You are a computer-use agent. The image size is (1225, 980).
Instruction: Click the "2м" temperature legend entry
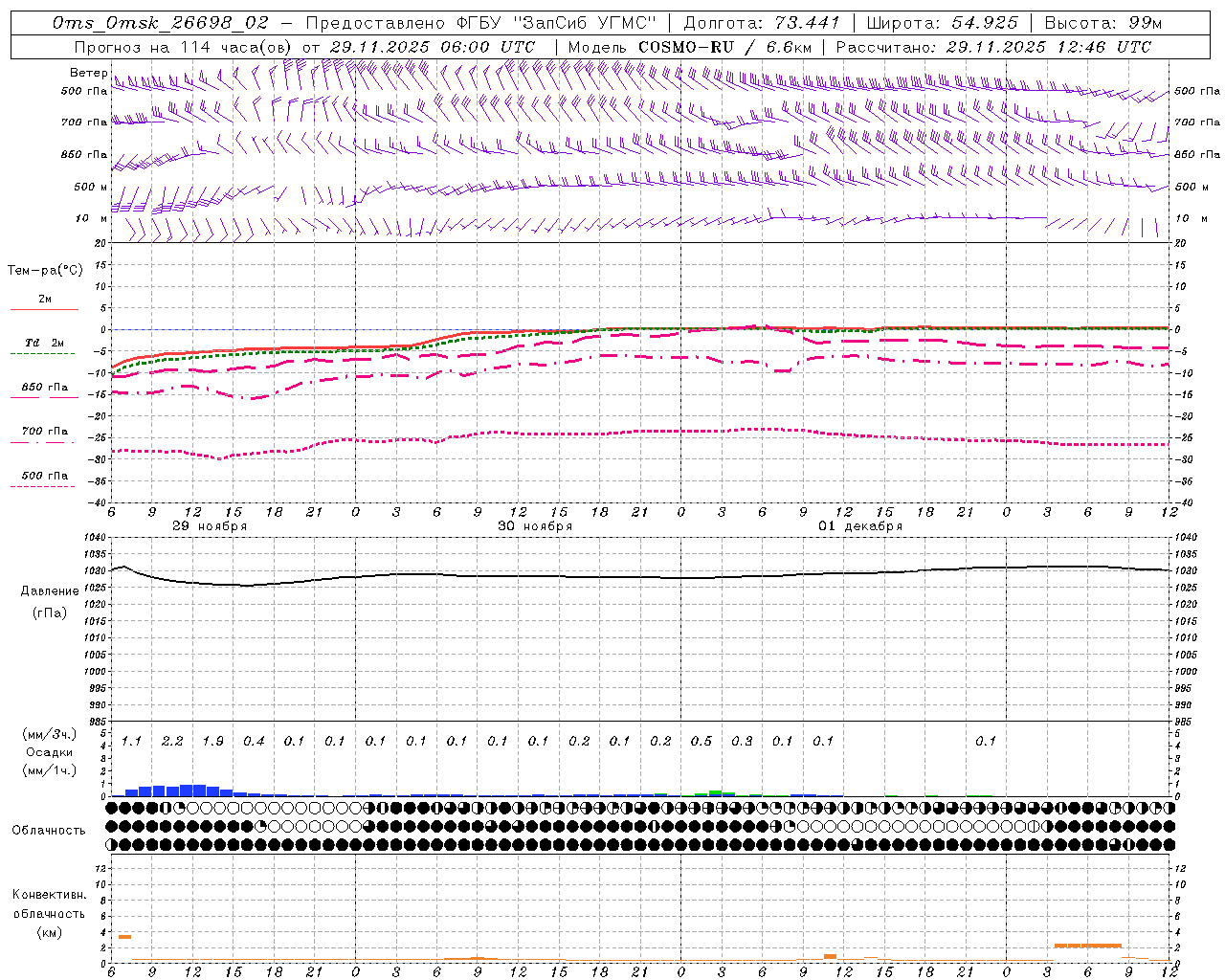tap(45, 300)
